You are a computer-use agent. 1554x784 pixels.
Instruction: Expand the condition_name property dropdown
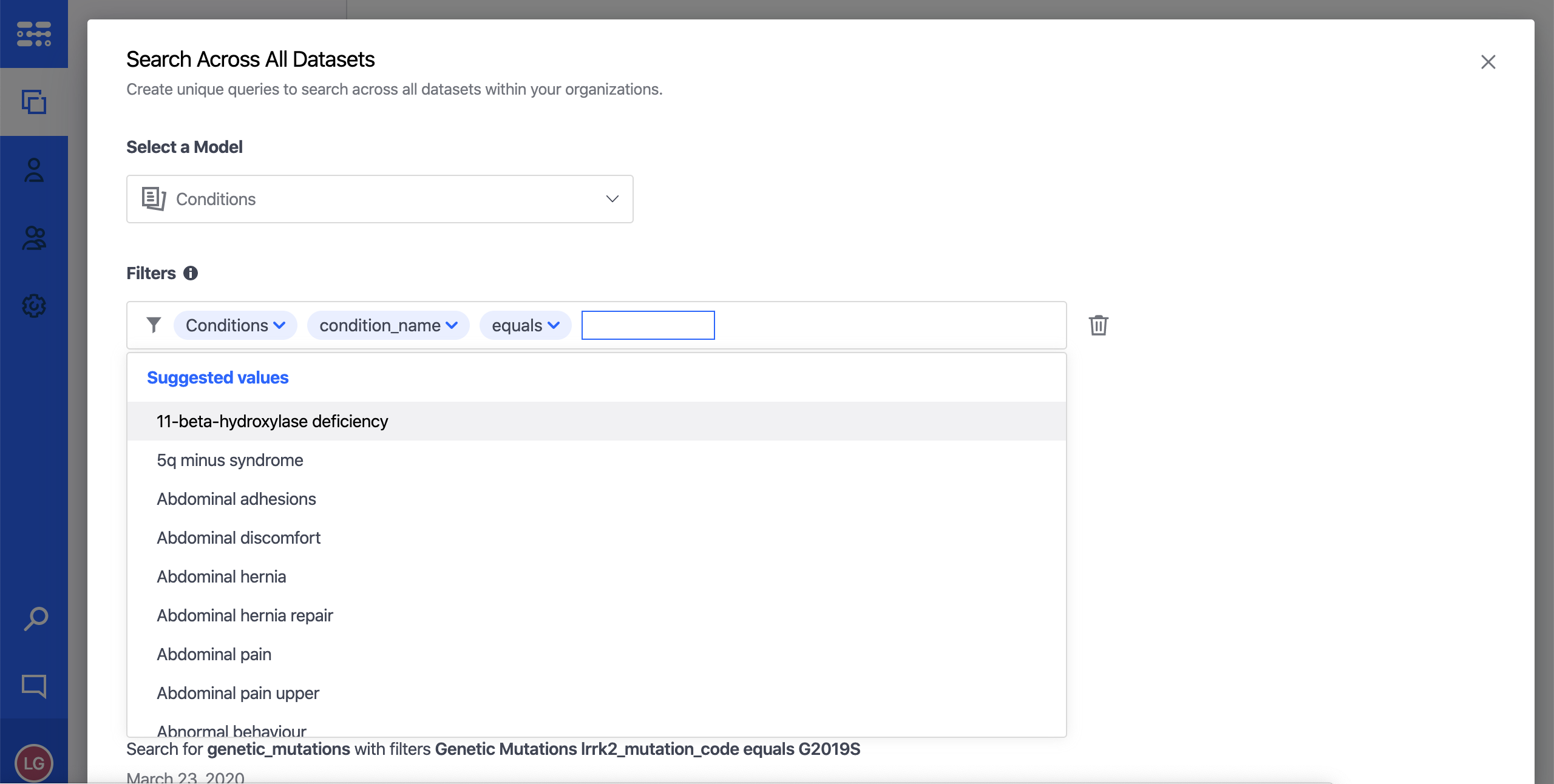pos(388,325)
